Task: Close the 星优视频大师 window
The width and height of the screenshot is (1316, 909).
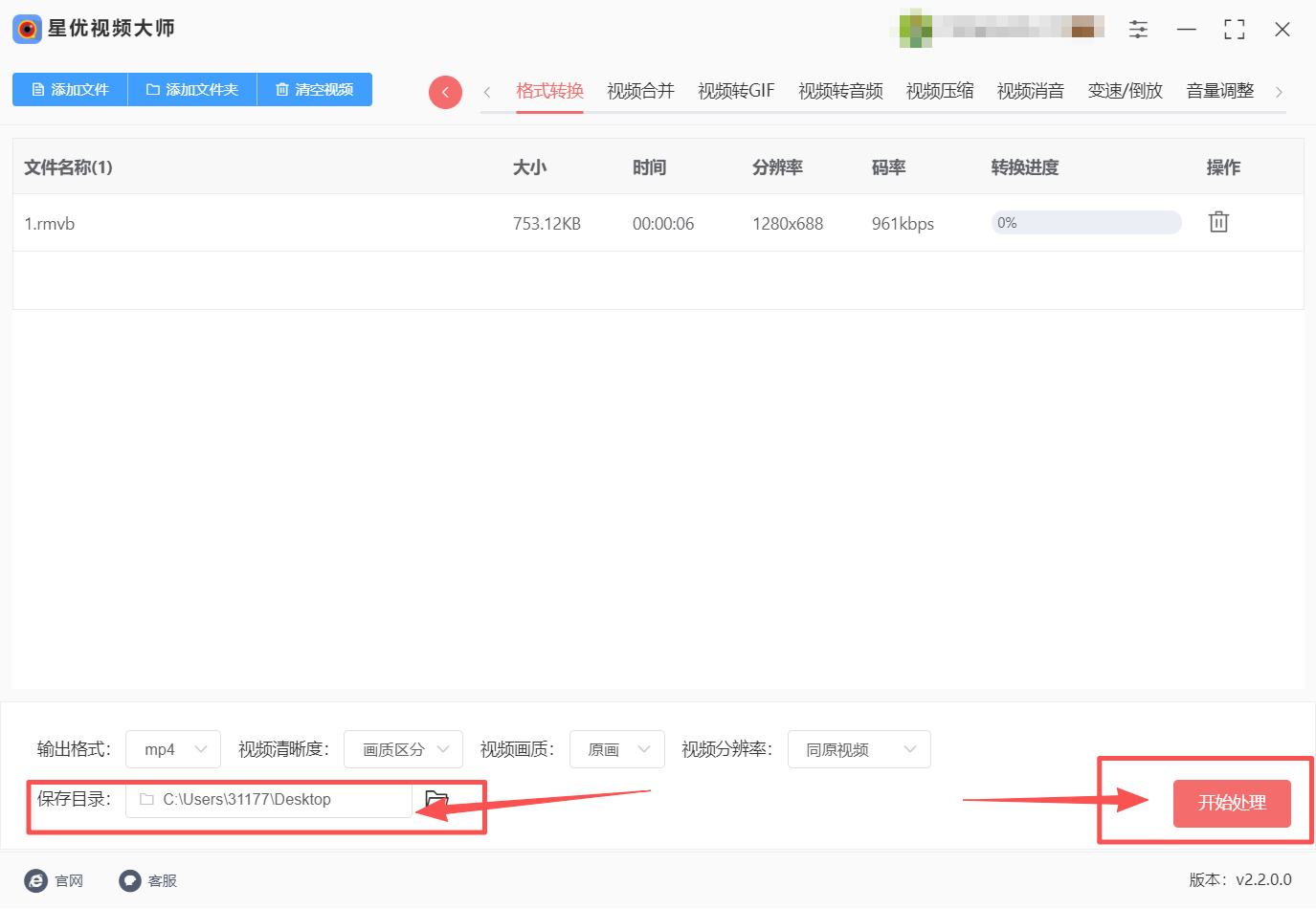Action: [x=1283, y=30]
